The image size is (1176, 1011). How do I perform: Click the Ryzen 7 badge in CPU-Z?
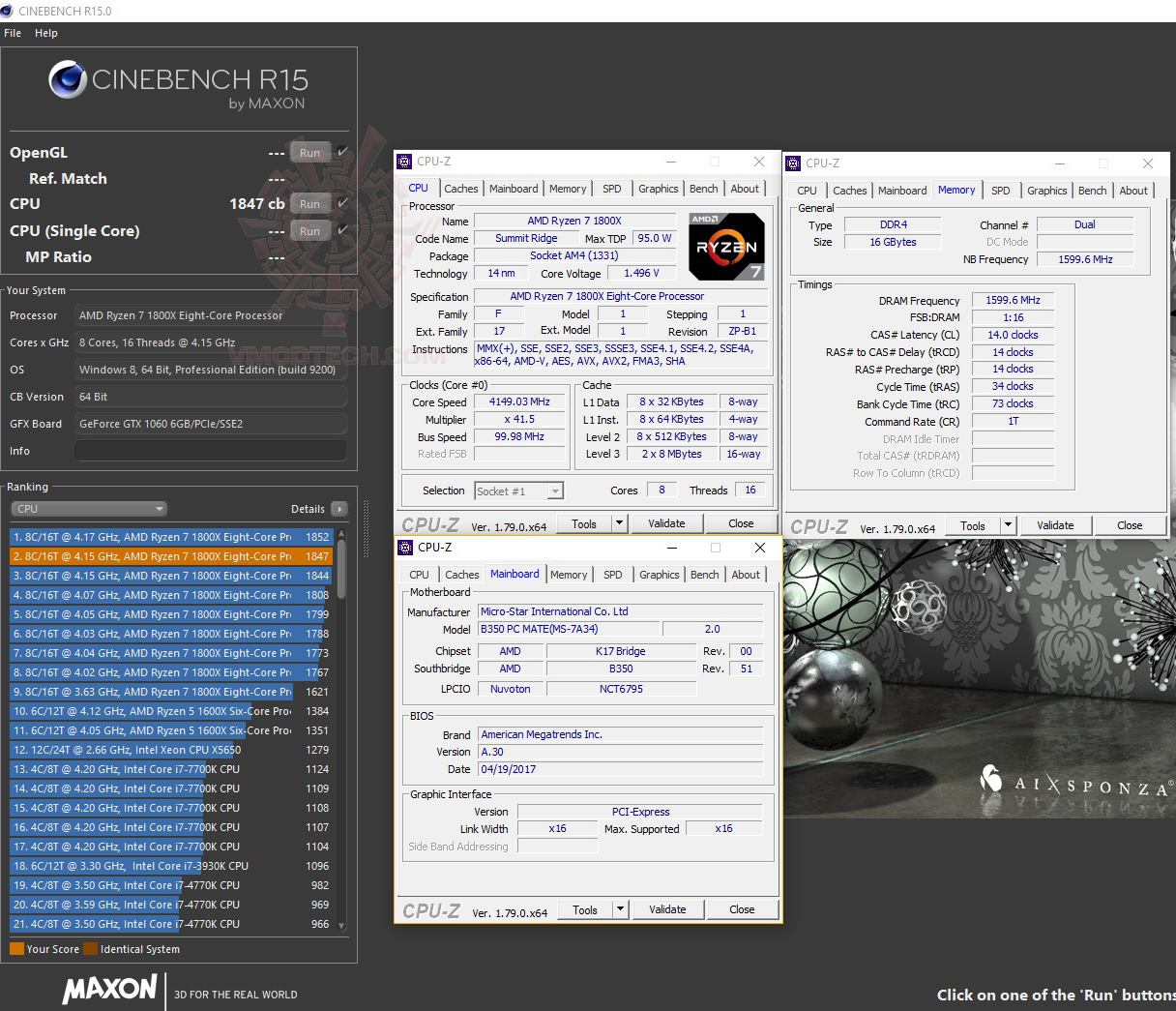725,246
